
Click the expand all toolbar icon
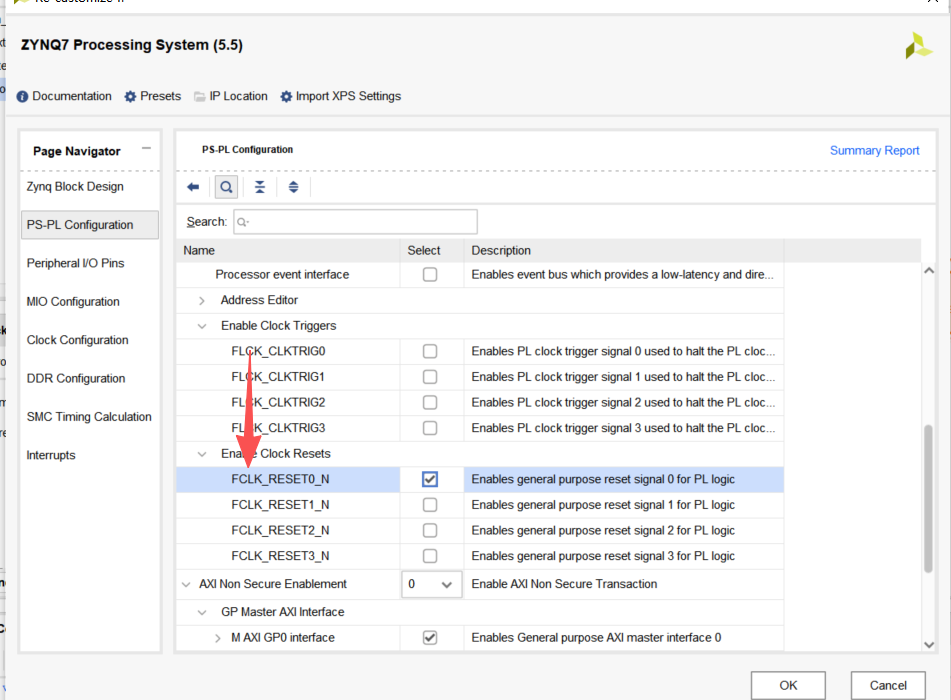click(294, 187)
